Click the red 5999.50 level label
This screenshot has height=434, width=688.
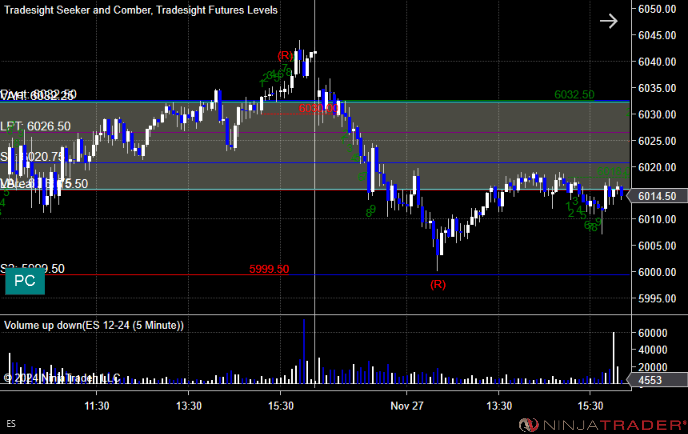269,269
